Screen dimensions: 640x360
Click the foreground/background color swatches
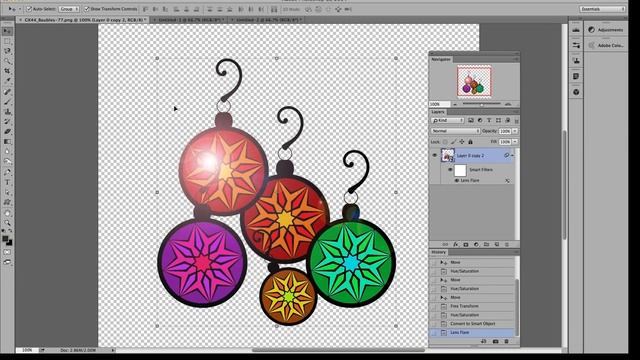(x=7, y=240)
